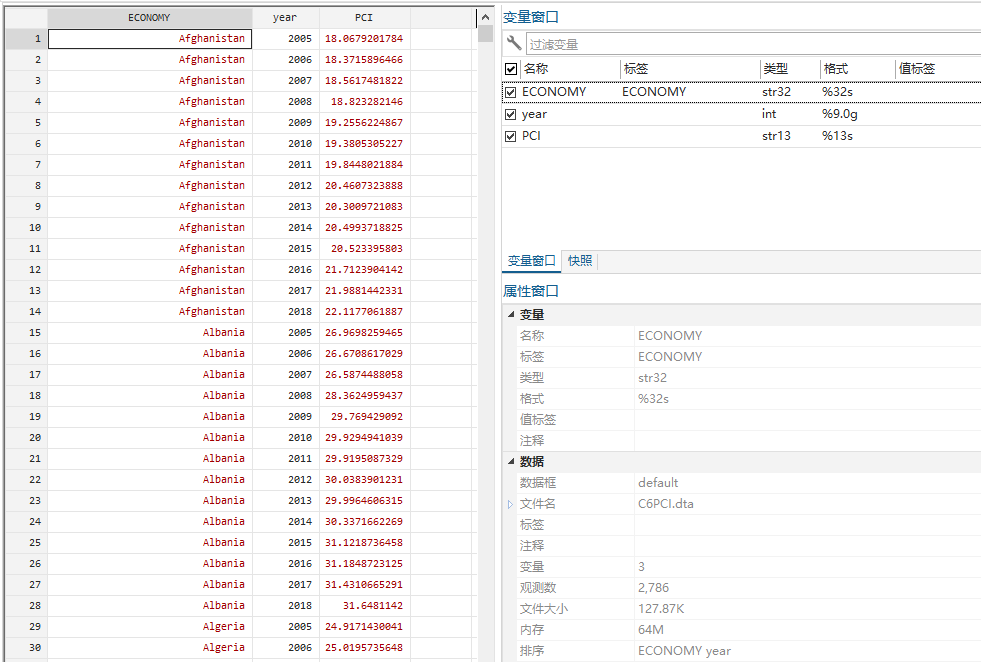Click the 值标签 column header

[x=917, y=69]
